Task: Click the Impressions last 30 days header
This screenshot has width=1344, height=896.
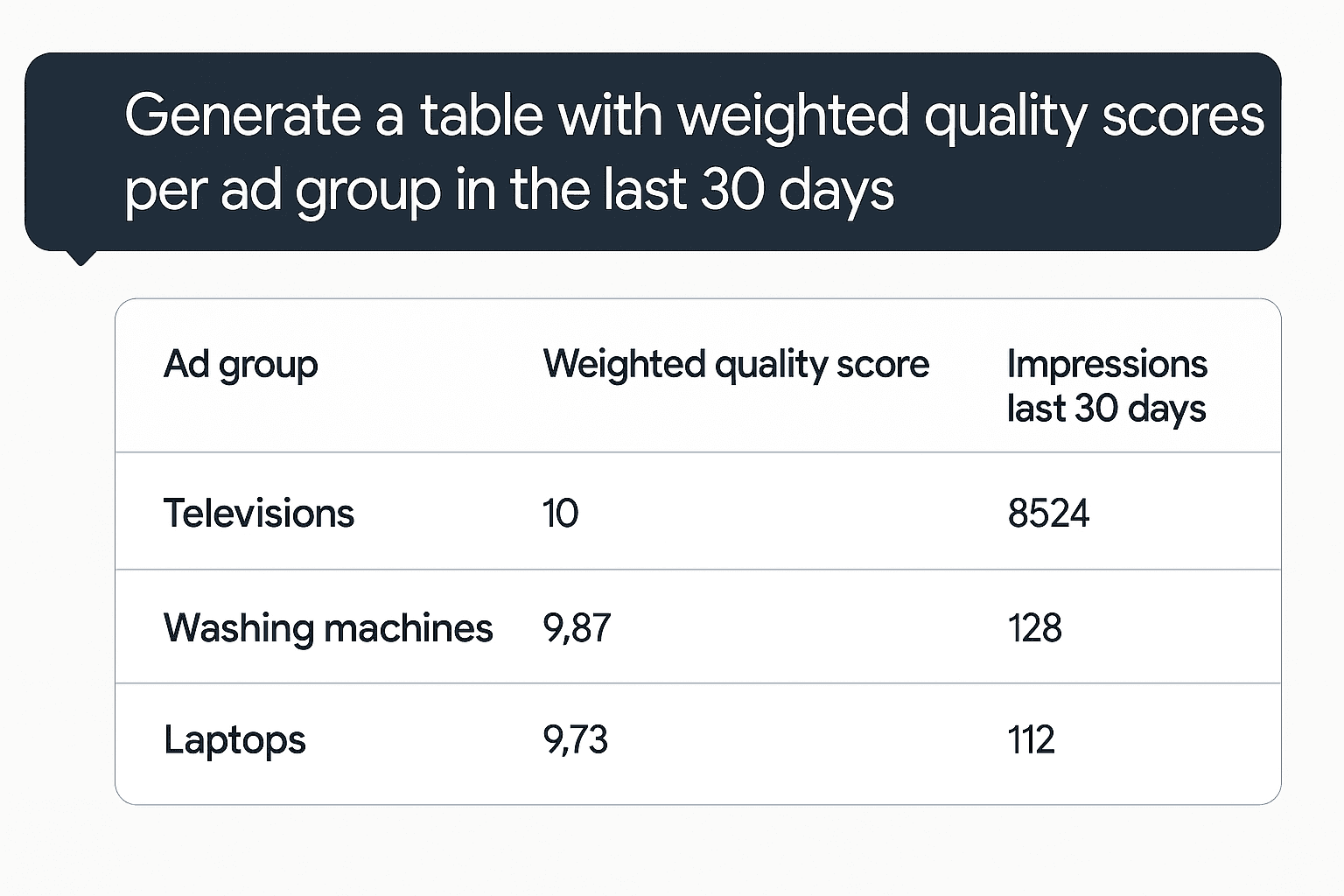Action: pos(1107,386)
